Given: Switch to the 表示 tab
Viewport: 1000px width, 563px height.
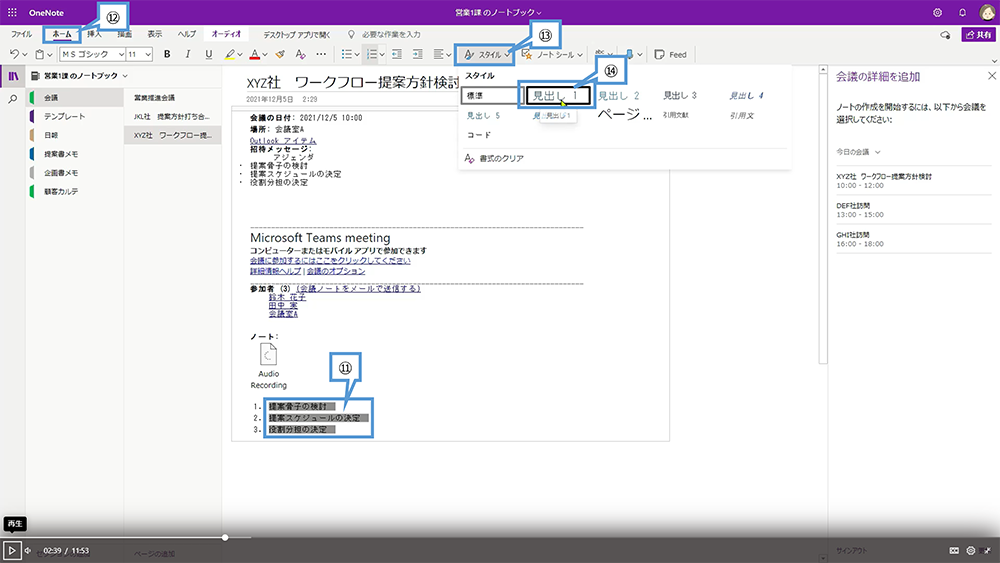Looking at the screenshot, I should point(155,34).
